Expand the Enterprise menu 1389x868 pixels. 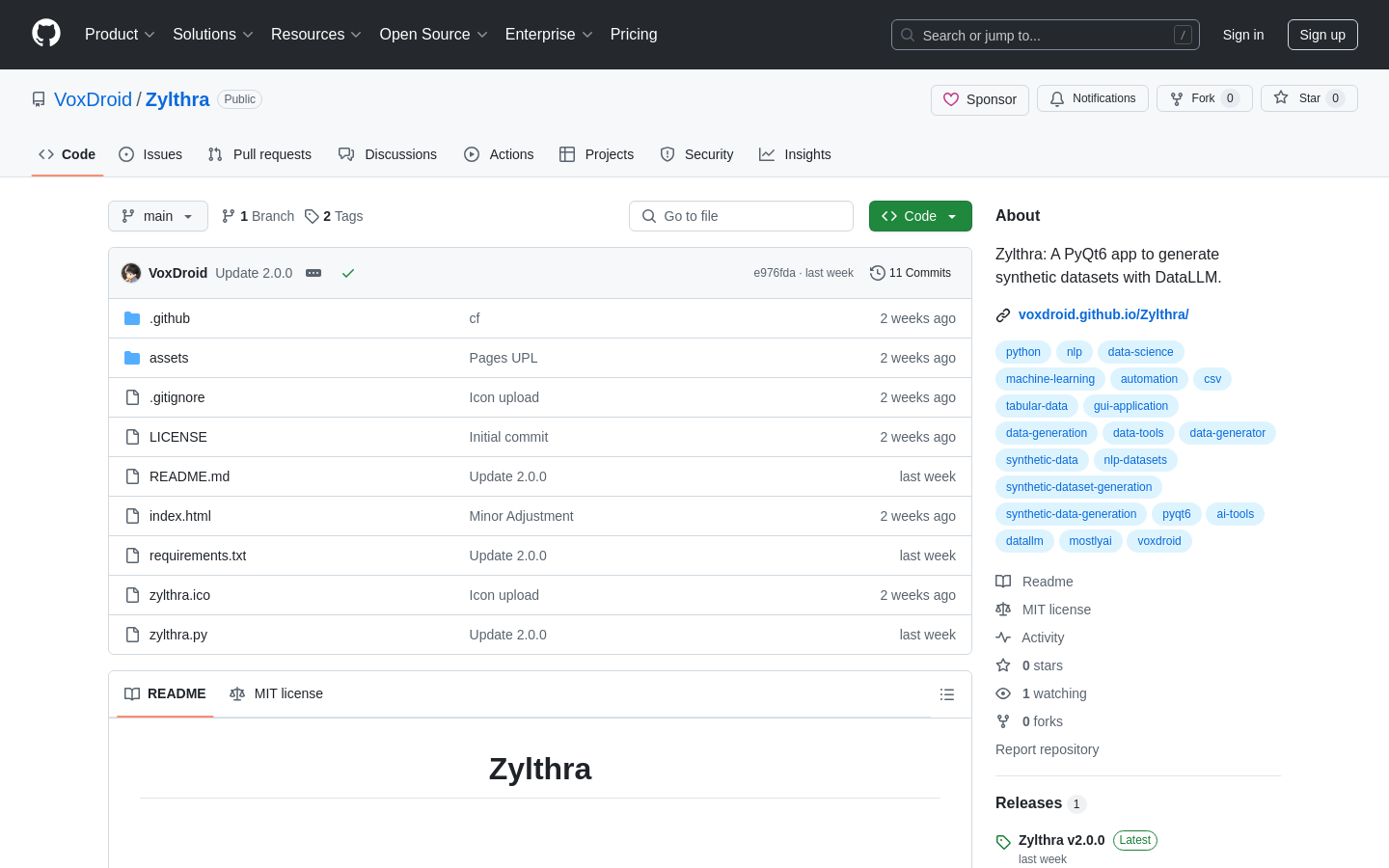click(549, 35)
